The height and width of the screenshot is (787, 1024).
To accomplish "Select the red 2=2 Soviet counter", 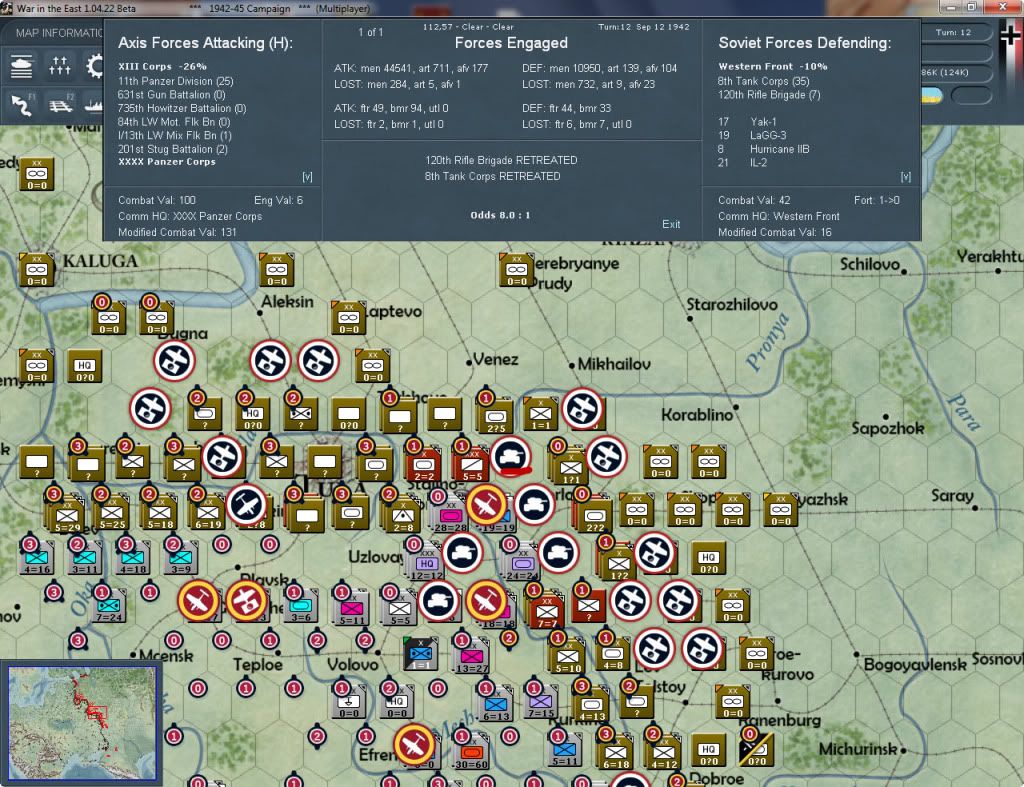I will 424,464.
